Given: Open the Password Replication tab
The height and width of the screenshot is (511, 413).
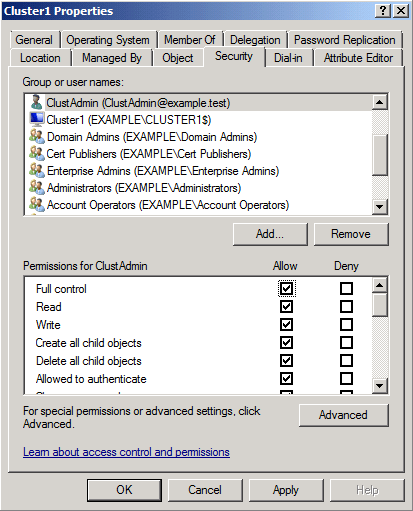Looking at the screenshot, I should coord(345,40).
